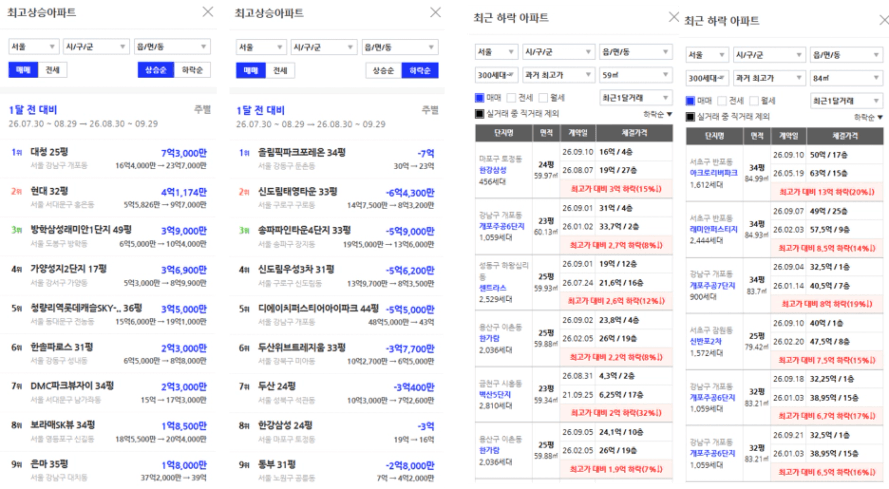The width and height of the screenshot is (889, 489).
Task: Enable the 전세 checkbox in the 59㎡ panel
Action: pyautogui.click(x=511, y=98)
